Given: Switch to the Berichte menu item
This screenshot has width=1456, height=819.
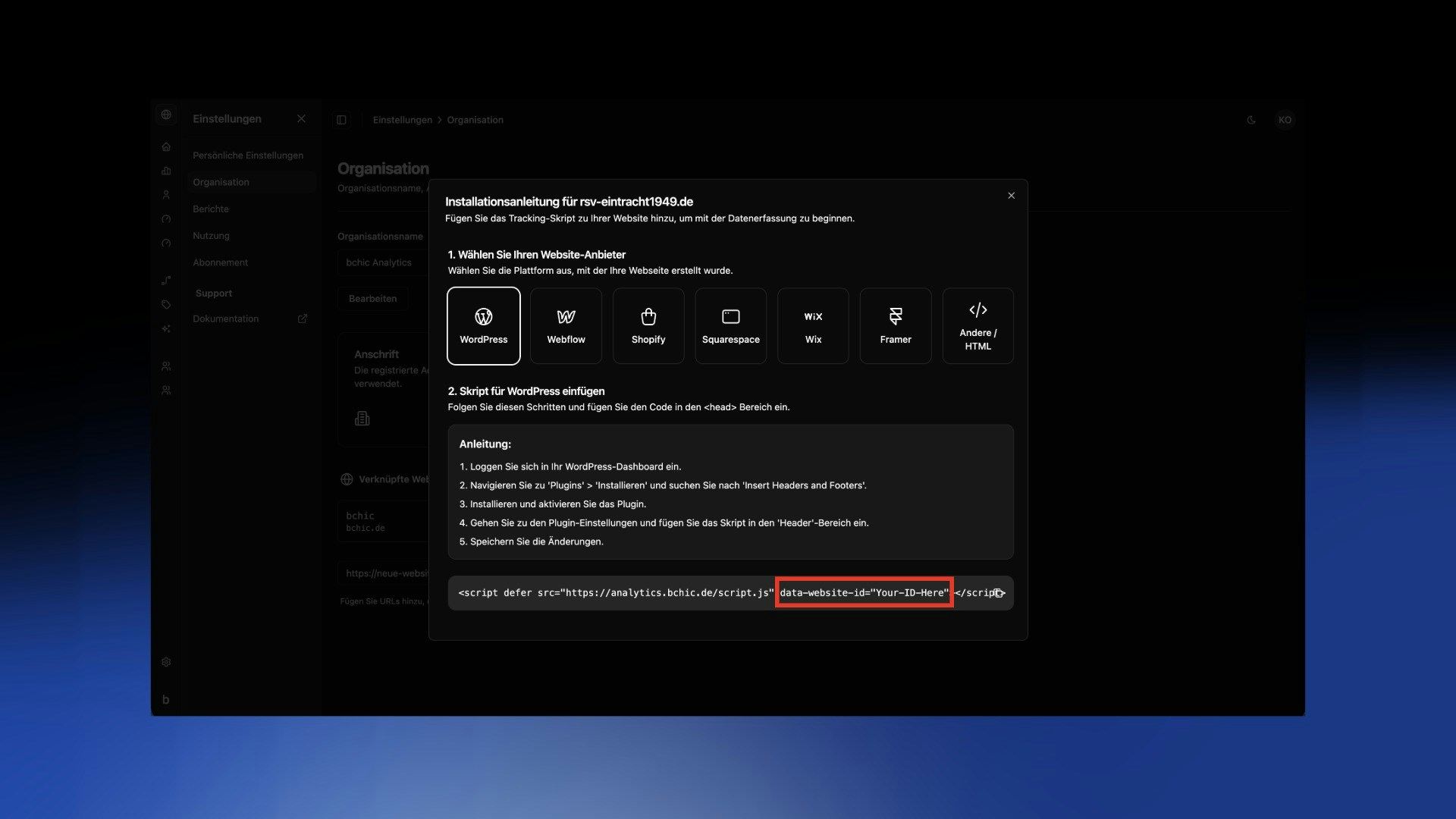Looking at the screenshot, I should [211, 209].
